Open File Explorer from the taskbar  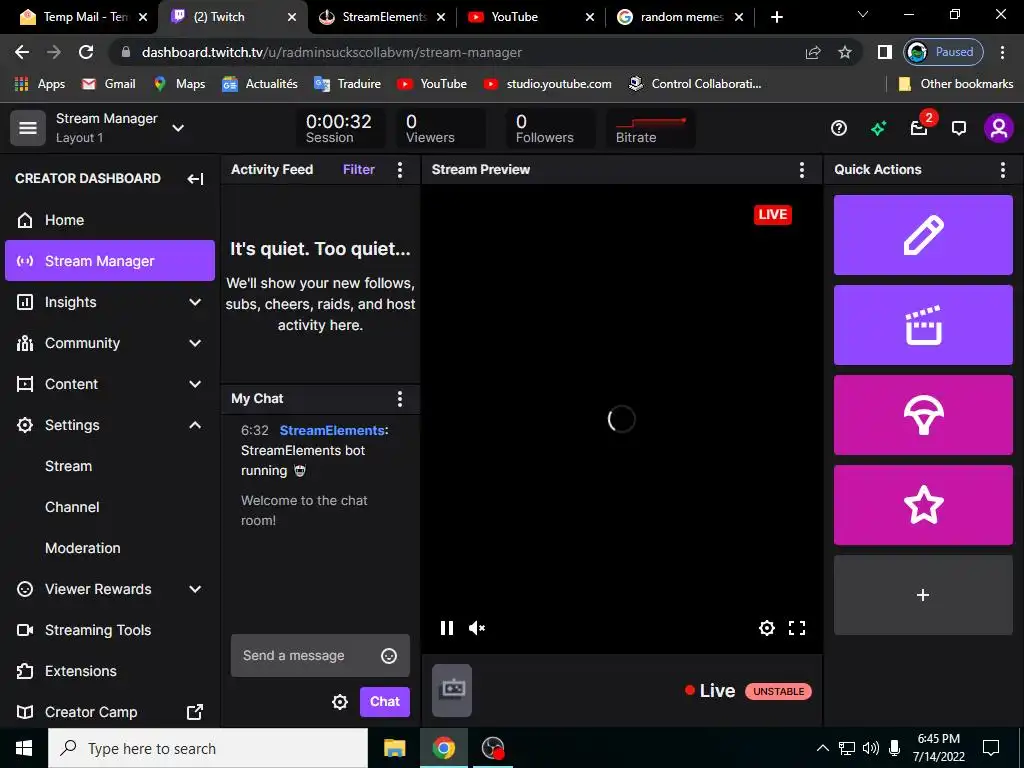pos(394,748)
